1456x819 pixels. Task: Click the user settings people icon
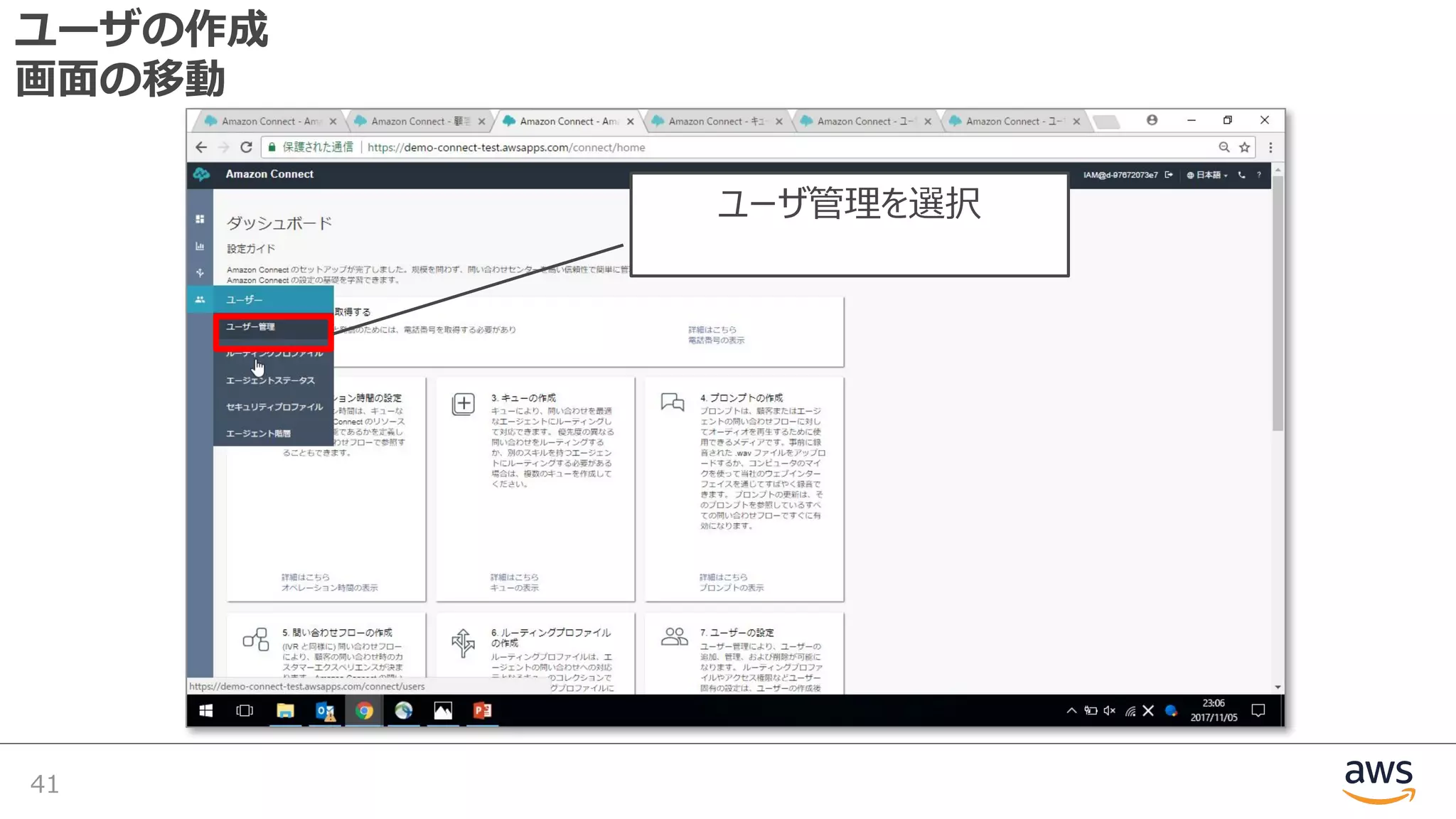[x=674, y=636]
